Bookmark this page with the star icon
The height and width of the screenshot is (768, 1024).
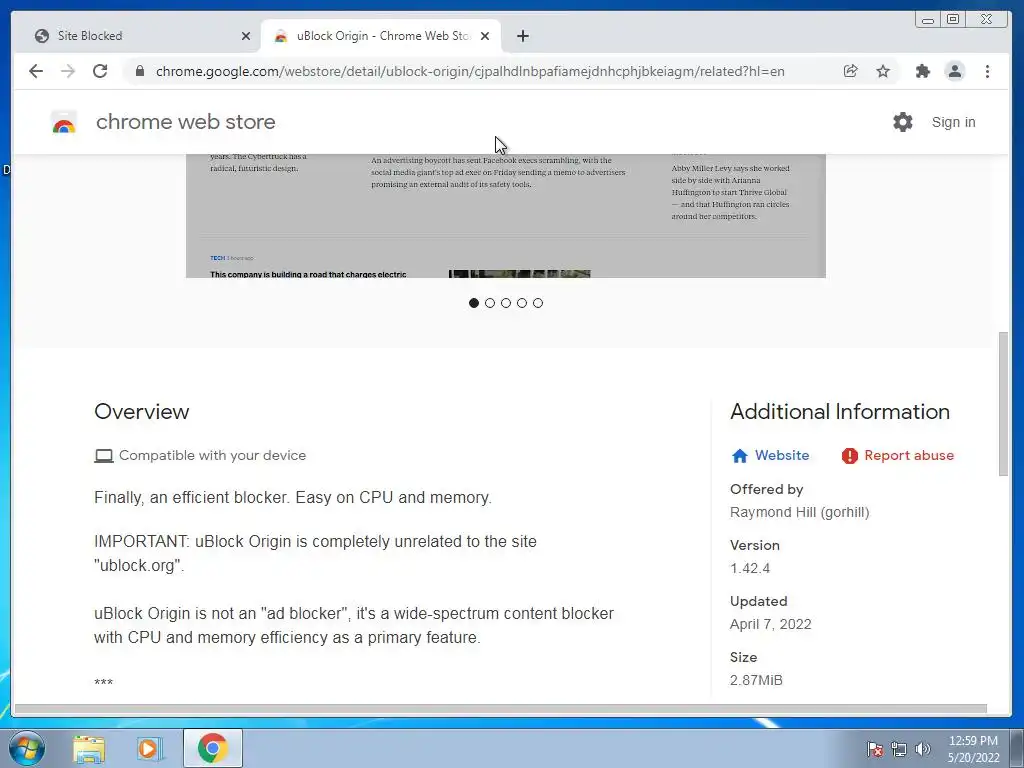(883, 71)
